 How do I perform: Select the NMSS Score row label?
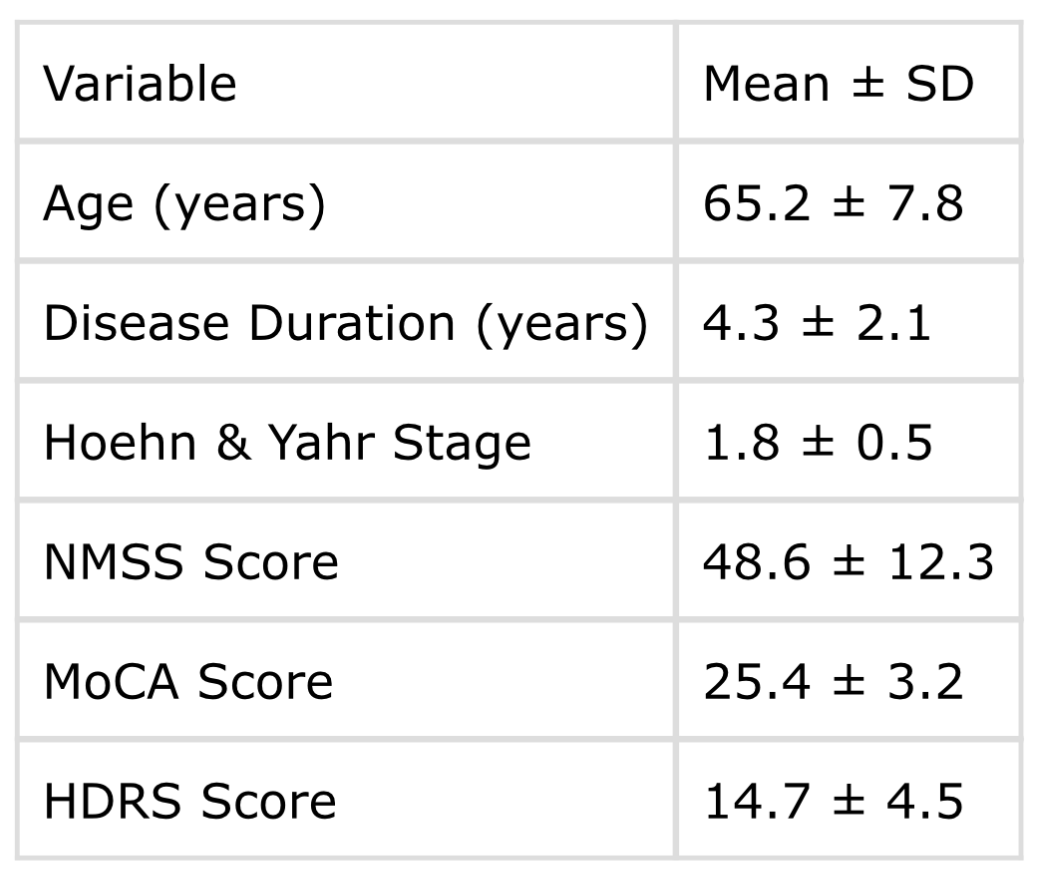[x=191, y=563]
